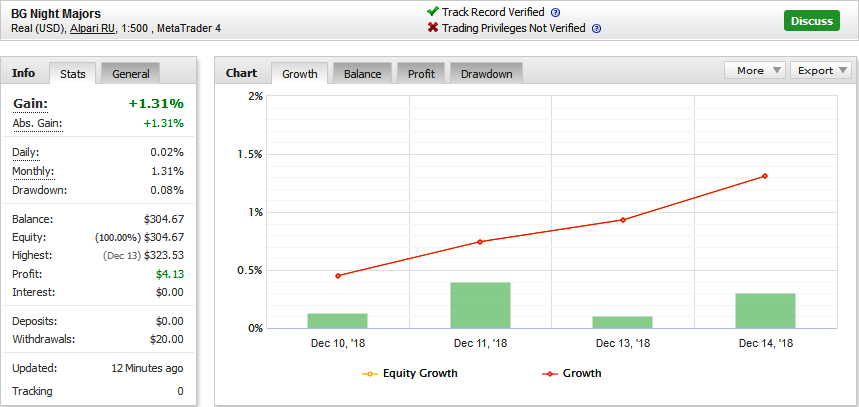The height and width of the screenshot is (407, 859).
Task: Click the Dec 10 growth data point
Action: [x=338, y=276]
